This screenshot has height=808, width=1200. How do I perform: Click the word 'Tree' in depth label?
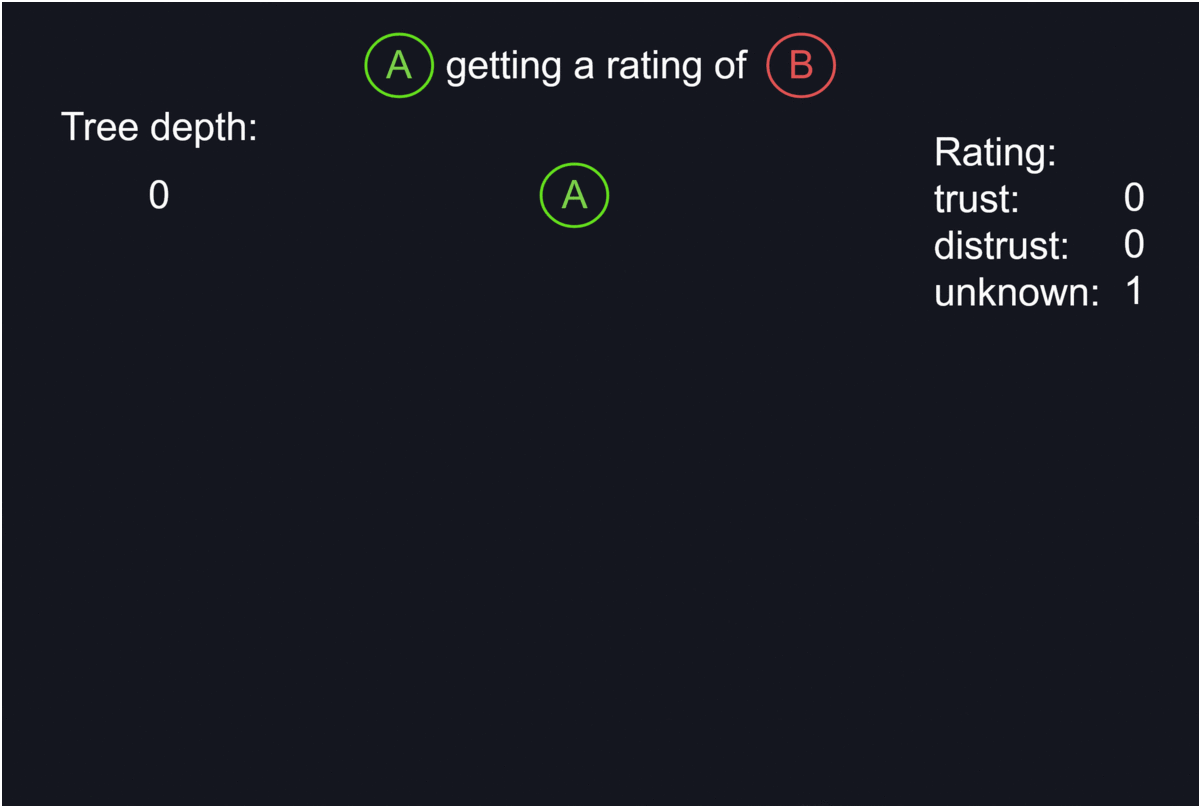pos(101,128)
